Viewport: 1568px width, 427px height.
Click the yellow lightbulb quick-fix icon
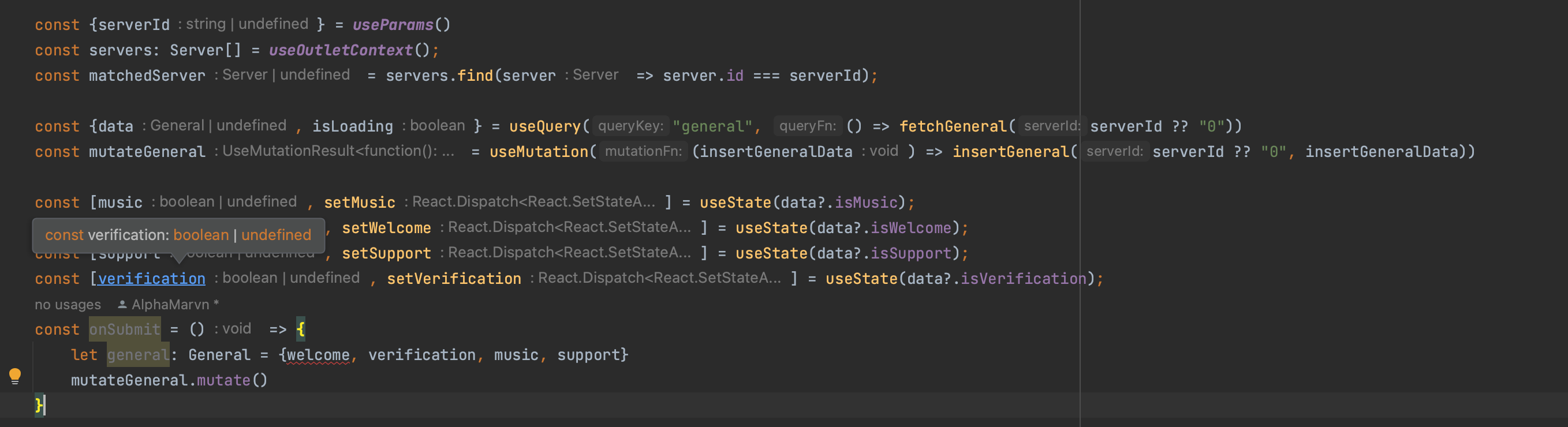point(15,376)
